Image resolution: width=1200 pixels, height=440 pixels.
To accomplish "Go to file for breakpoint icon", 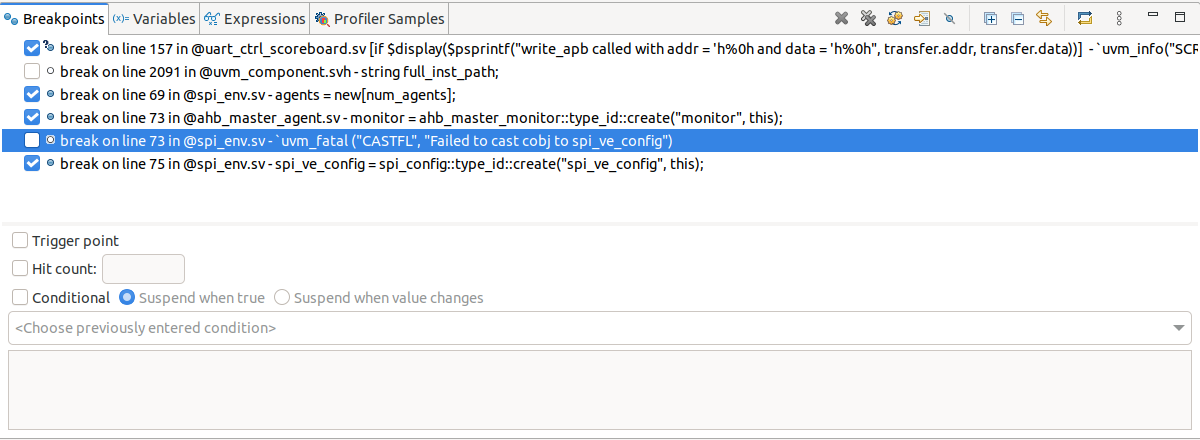I will click(x=922, y=18).
